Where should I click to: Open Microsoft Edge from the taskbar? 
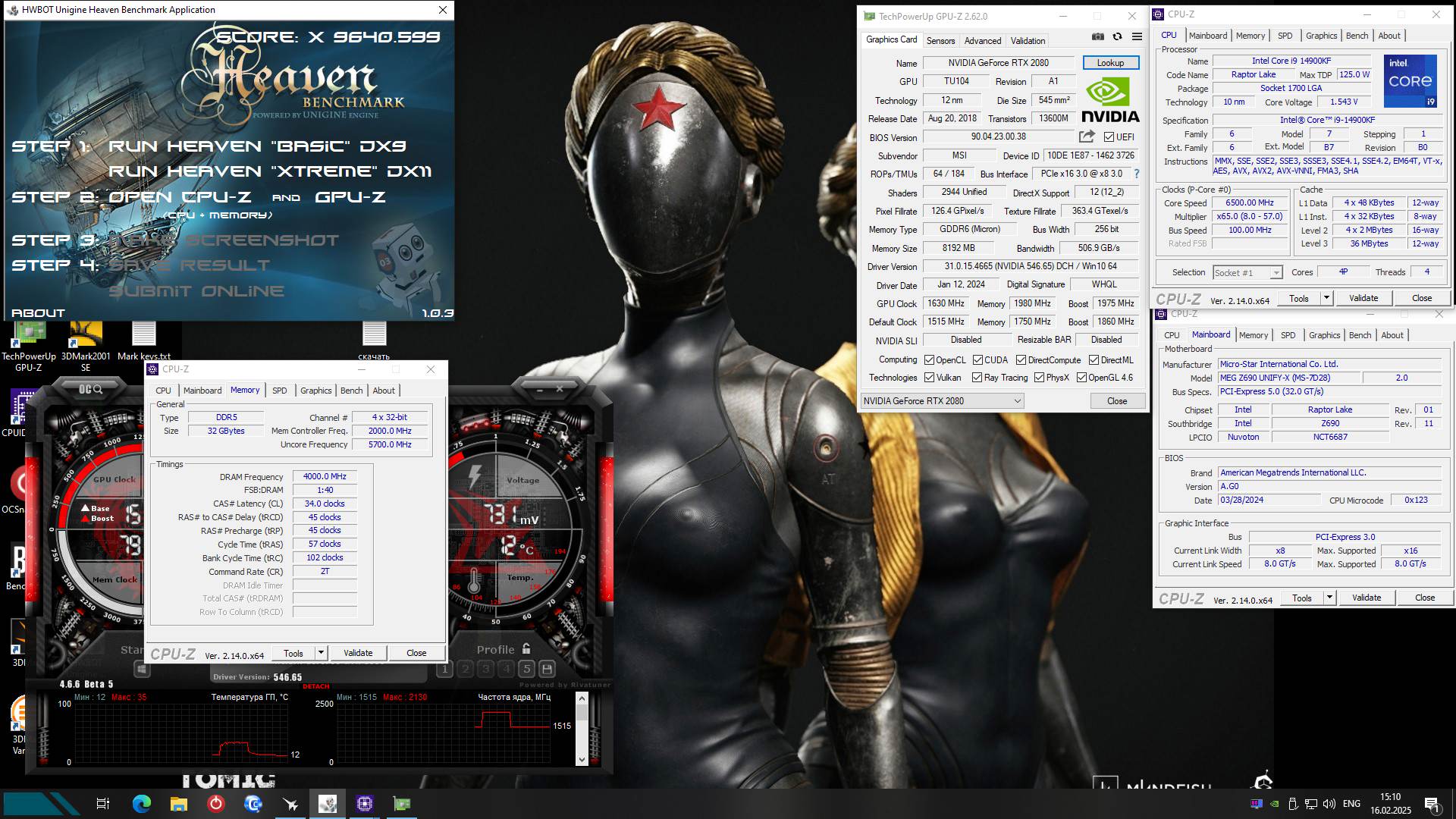pos(142,804)
